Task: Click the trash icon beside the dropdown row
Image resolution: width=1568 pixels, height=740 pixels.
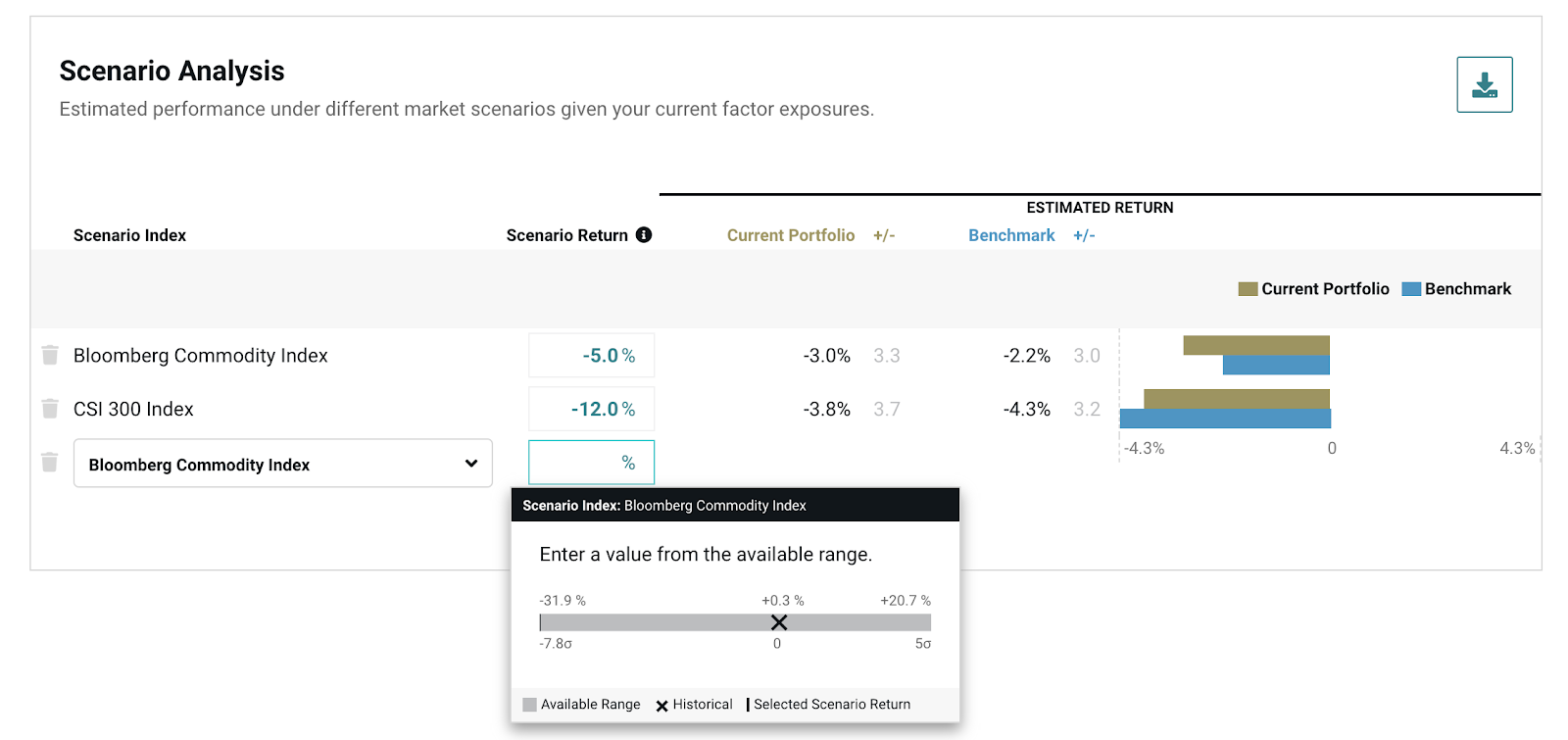Action: 50,462
